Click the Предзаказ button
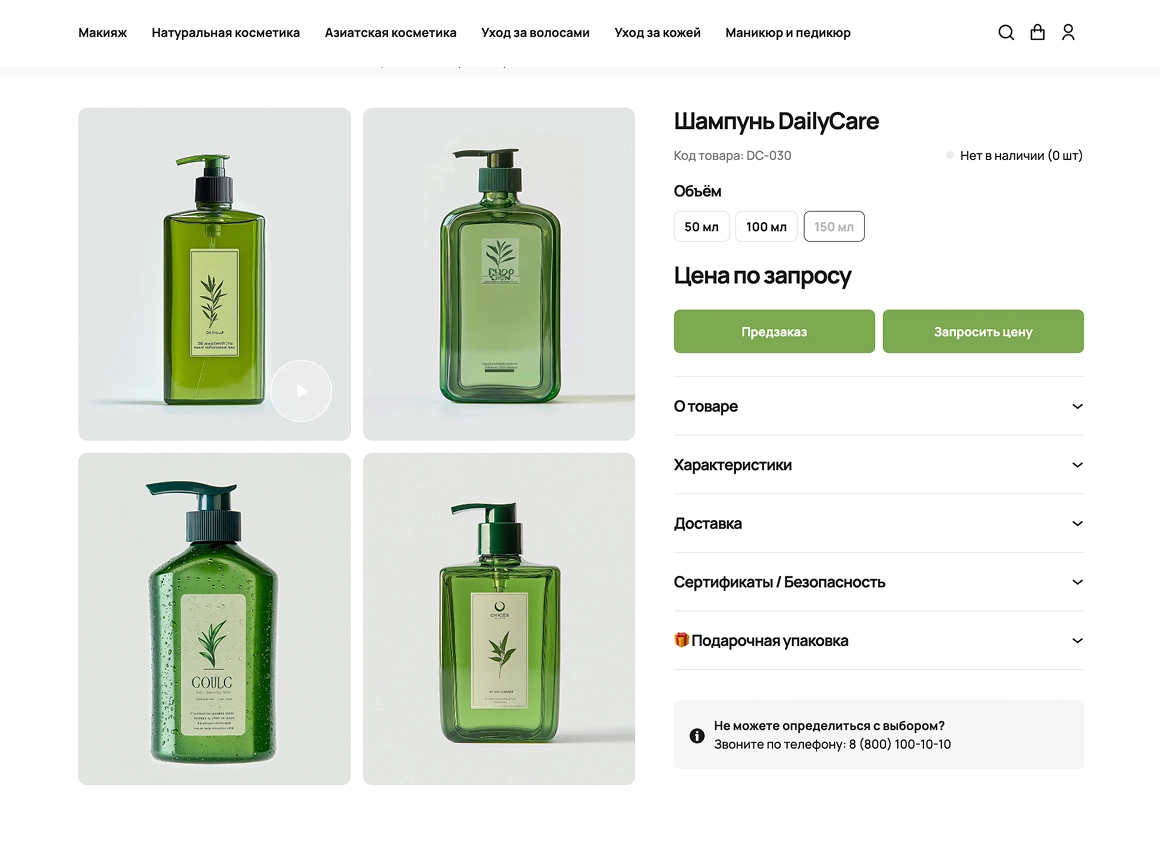 (x=774, y=331)
